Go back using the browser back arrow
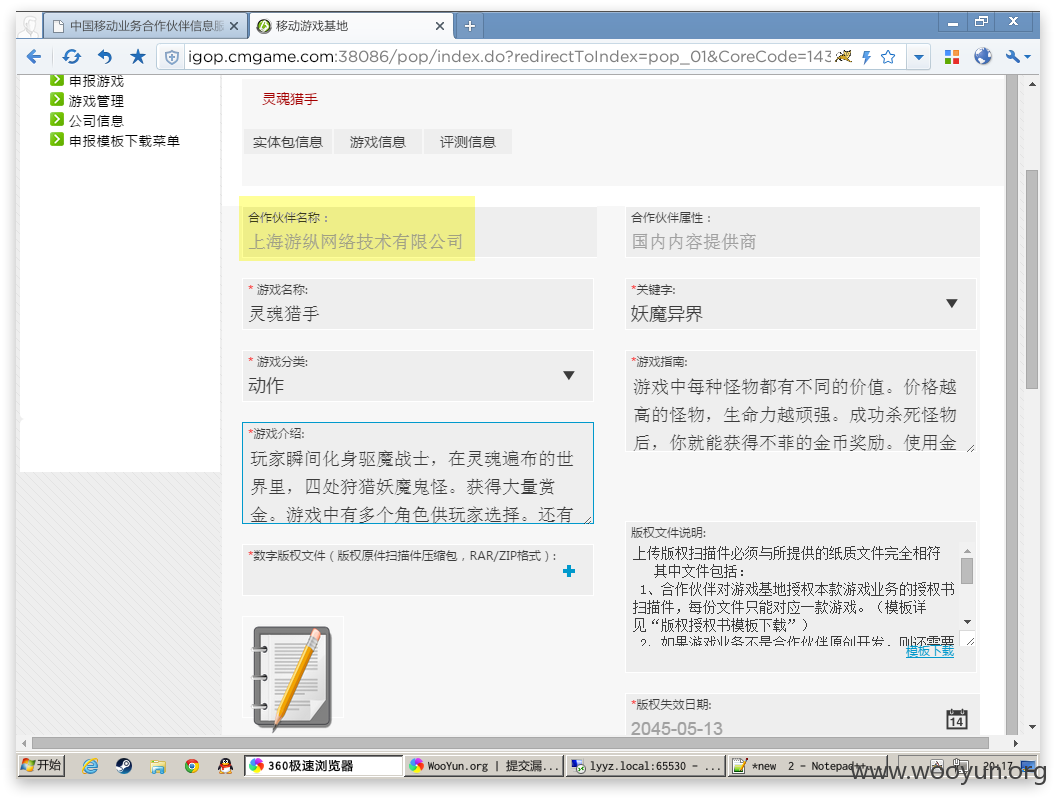 pos(34,57)
